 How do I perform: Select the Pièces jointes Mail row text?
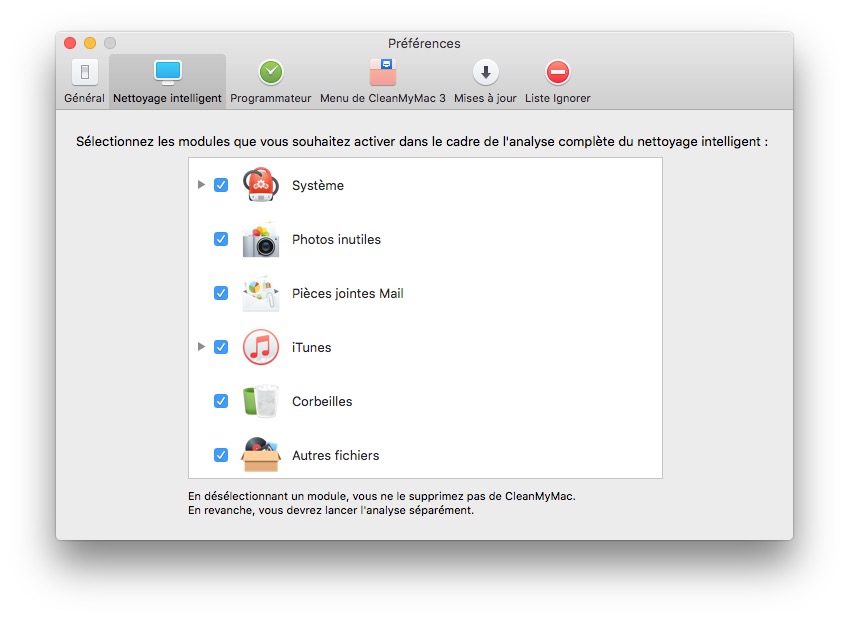coord(348,293)
